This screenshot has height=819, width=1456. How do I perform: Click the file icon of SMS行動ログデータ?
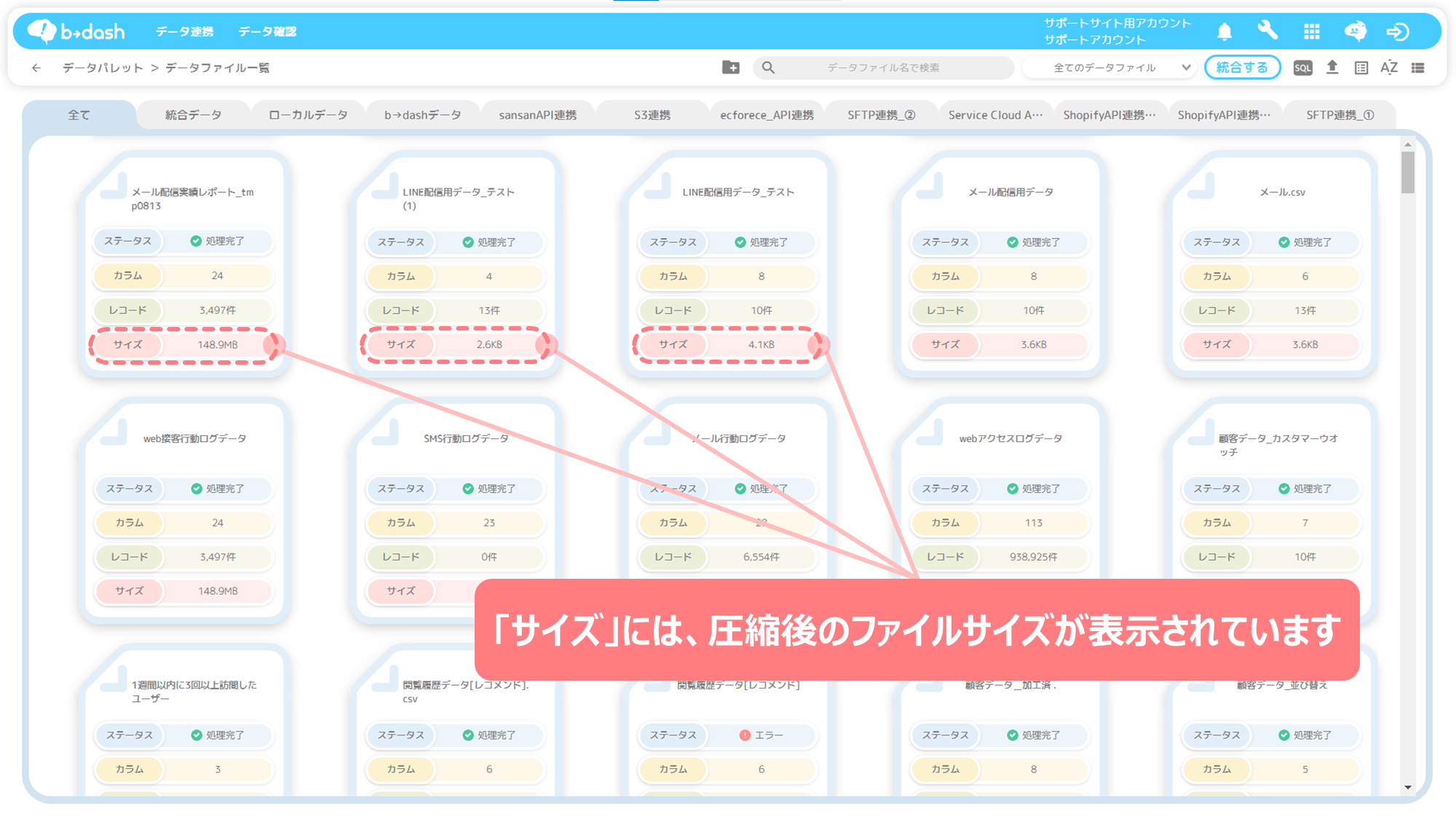384,432
